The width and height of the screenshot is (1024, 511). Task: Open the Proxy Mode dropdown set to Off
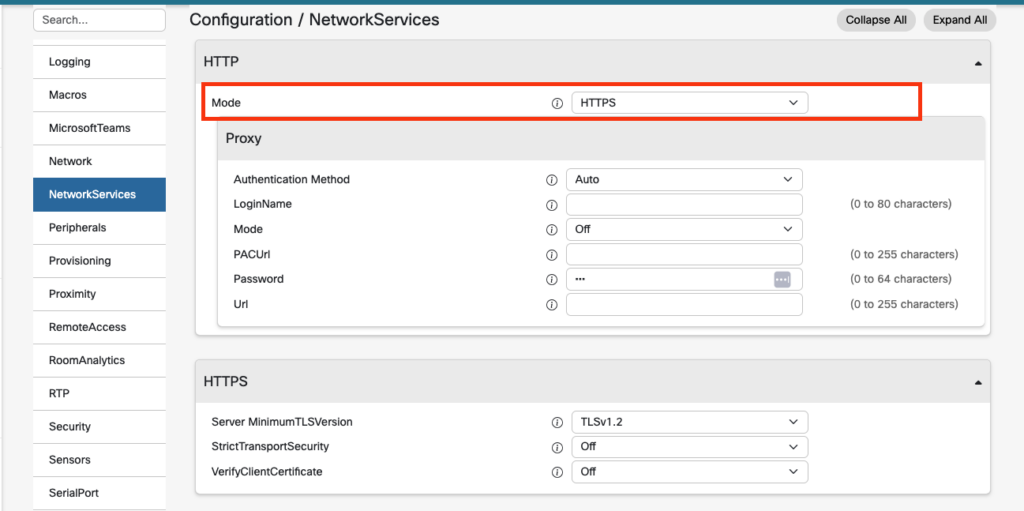click(x=684, y=229)
